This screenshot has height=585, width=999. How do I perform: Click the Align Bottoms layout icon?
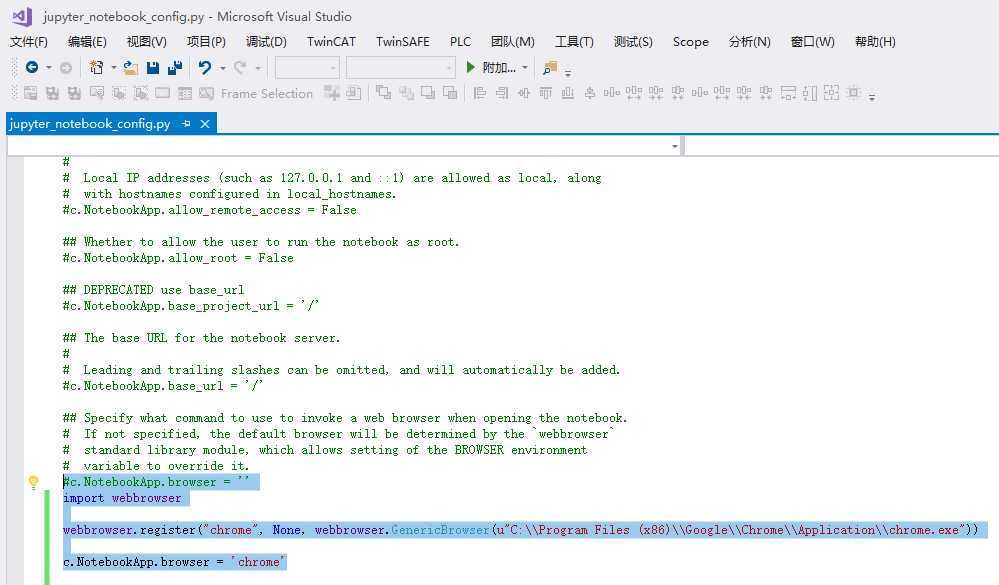tap(568, 94)
